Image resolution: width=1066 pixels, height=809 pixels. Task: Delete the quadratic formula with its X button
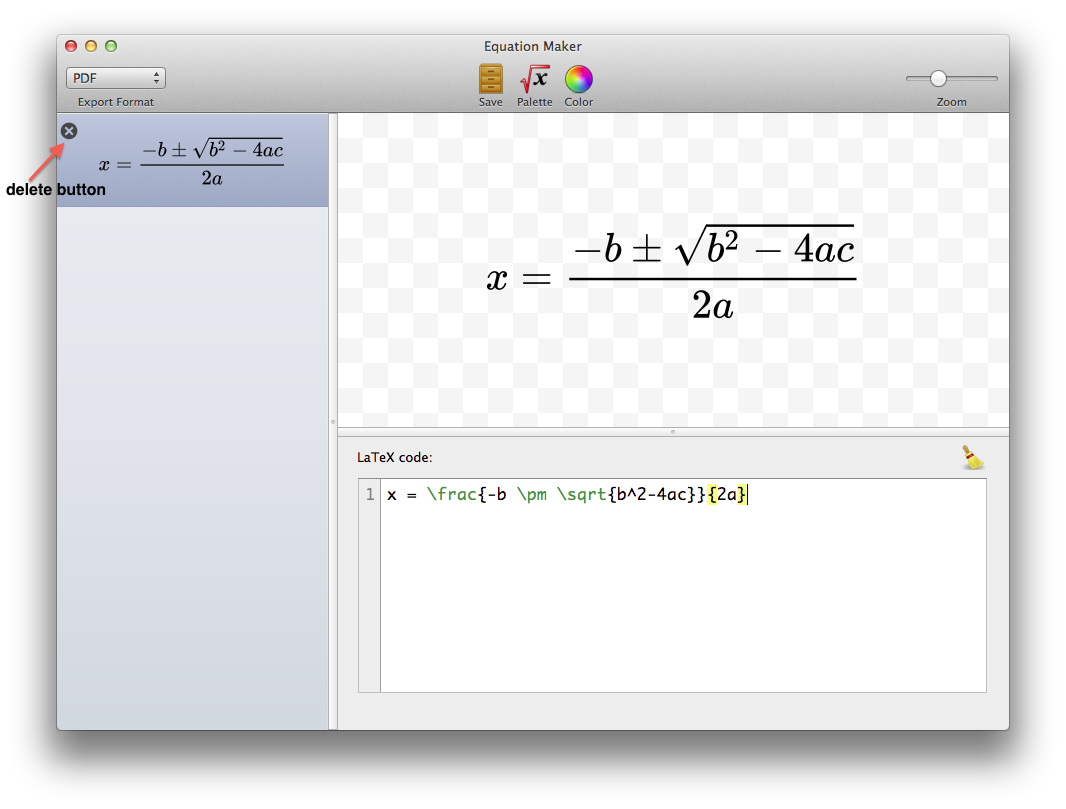(x=68, y=130)
